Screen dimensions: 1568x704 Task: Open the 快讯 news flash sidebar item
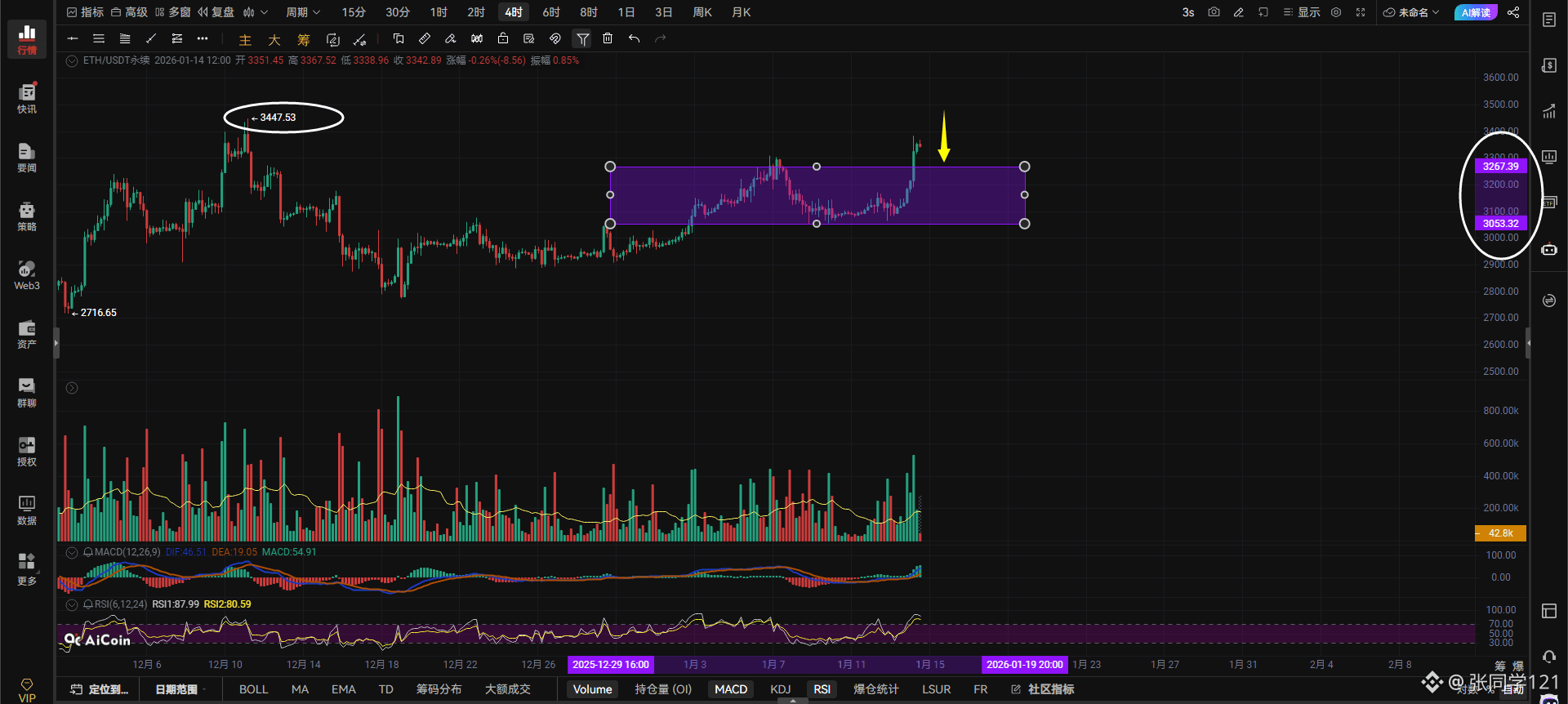[x=27, y=98]
